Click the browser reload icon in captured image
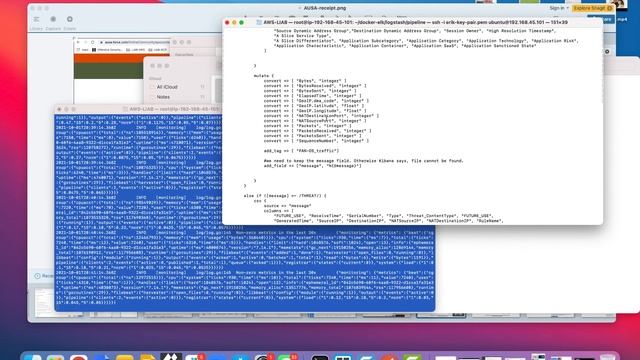The image size is (640, 360). pos(93,42)
